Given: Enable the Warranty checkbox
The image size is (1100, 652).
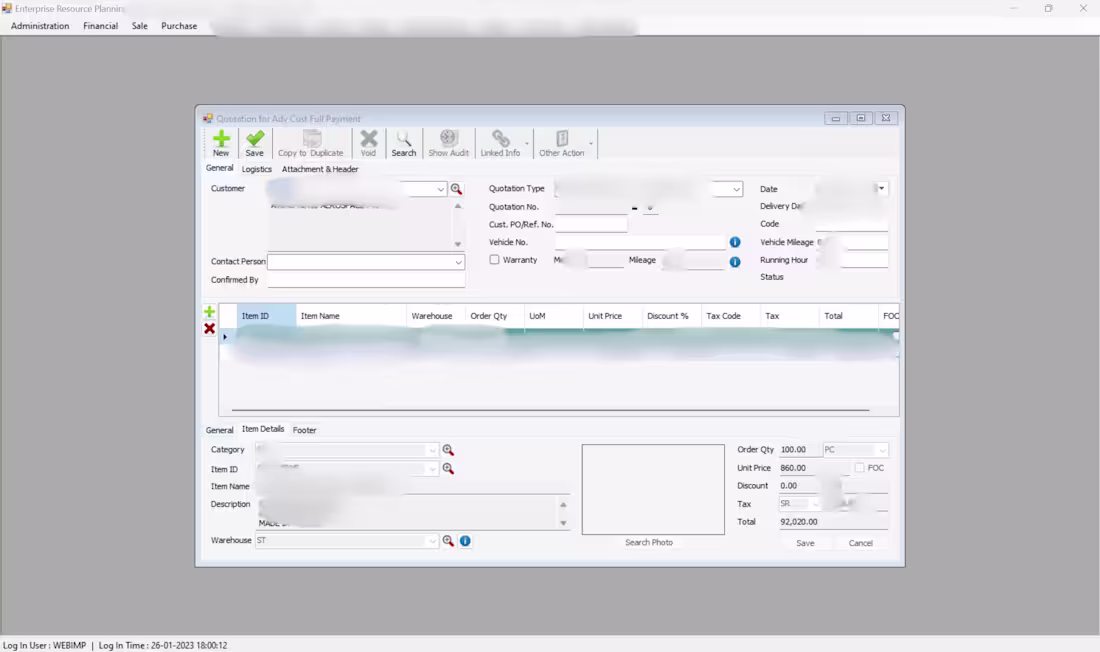Looking at the screenshot, I should (494, 259).
